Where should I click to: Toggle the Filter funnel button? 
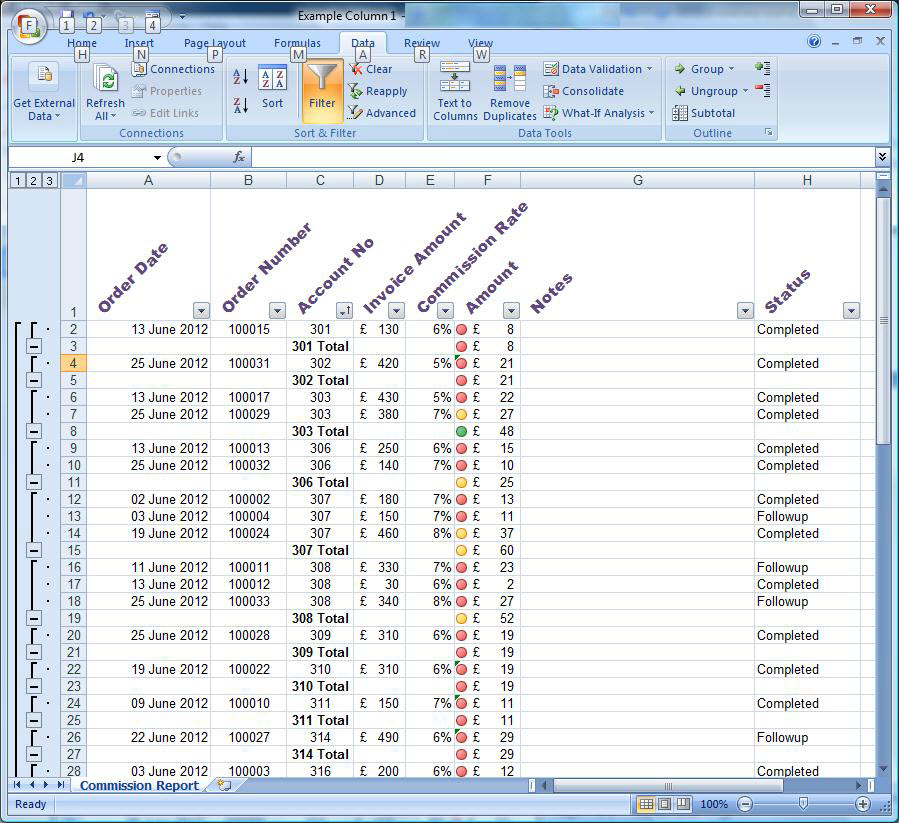(322, 89)
